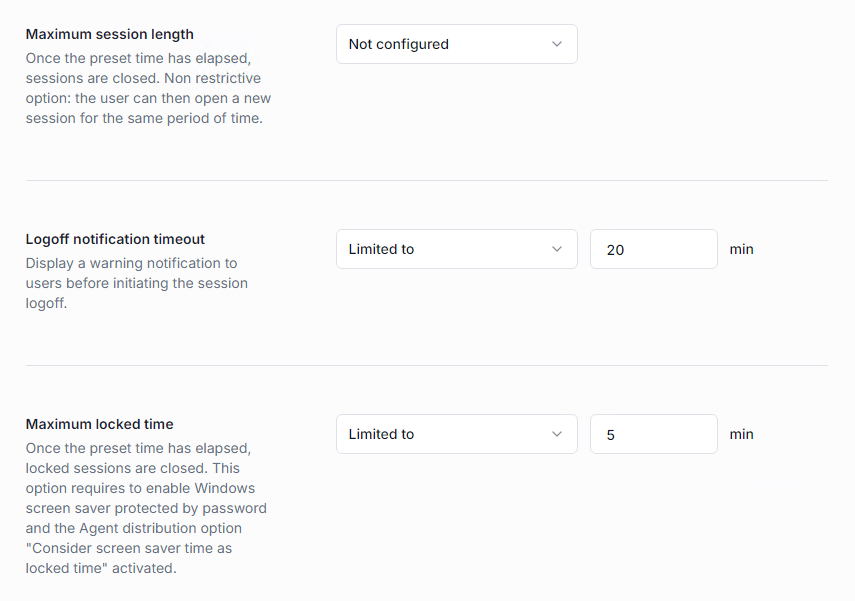
Task: Click the Logoff notification timeout heading
Action: [x=115, y=239]
